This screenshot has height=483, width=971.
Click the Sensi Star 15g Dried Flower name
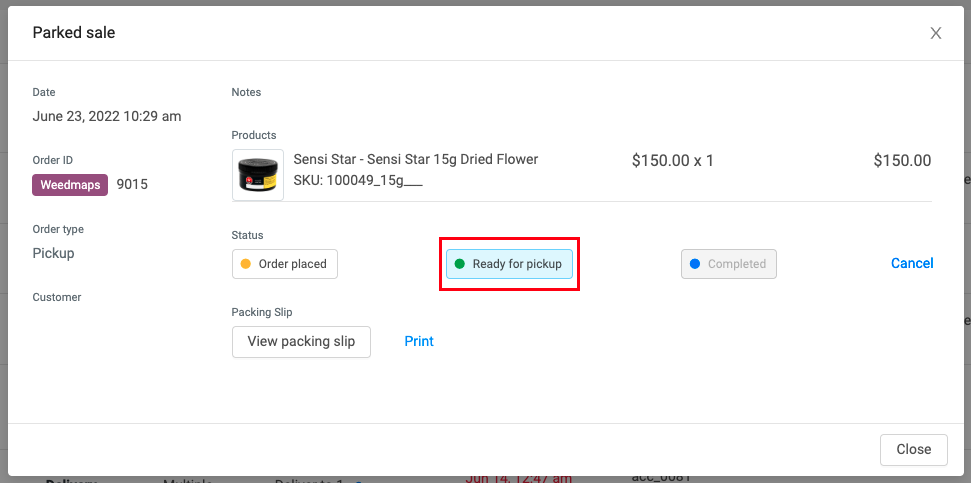[416, 159]
